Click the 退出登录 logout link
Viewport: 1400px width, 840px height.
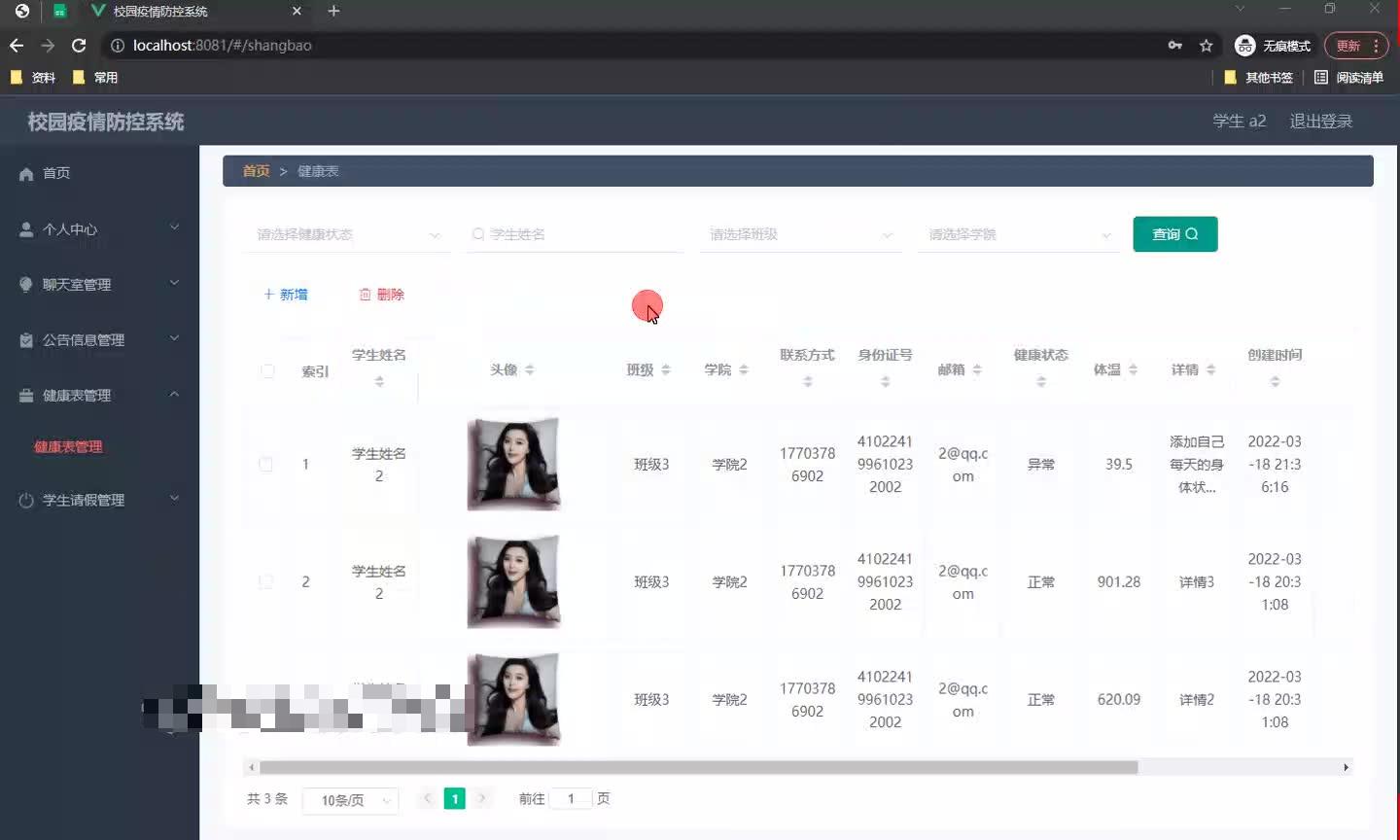[1321, 122]
